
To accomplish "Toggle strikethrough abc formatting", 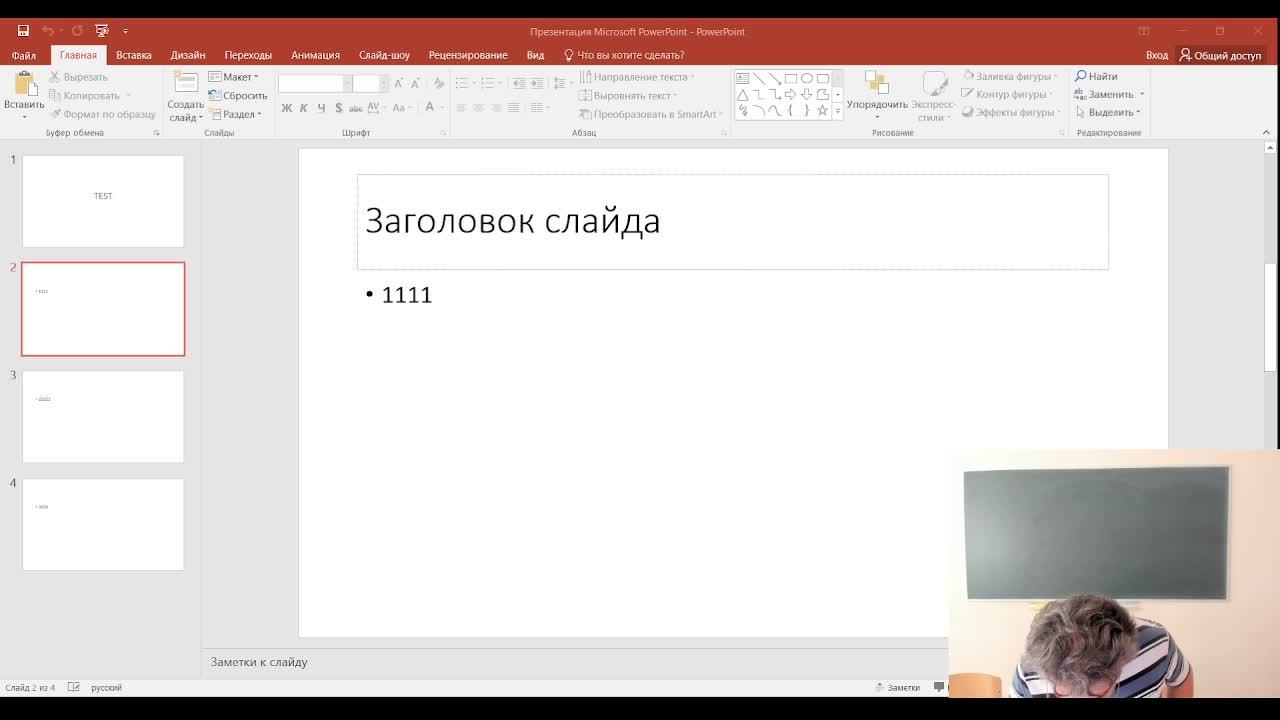I will [355, 108].
